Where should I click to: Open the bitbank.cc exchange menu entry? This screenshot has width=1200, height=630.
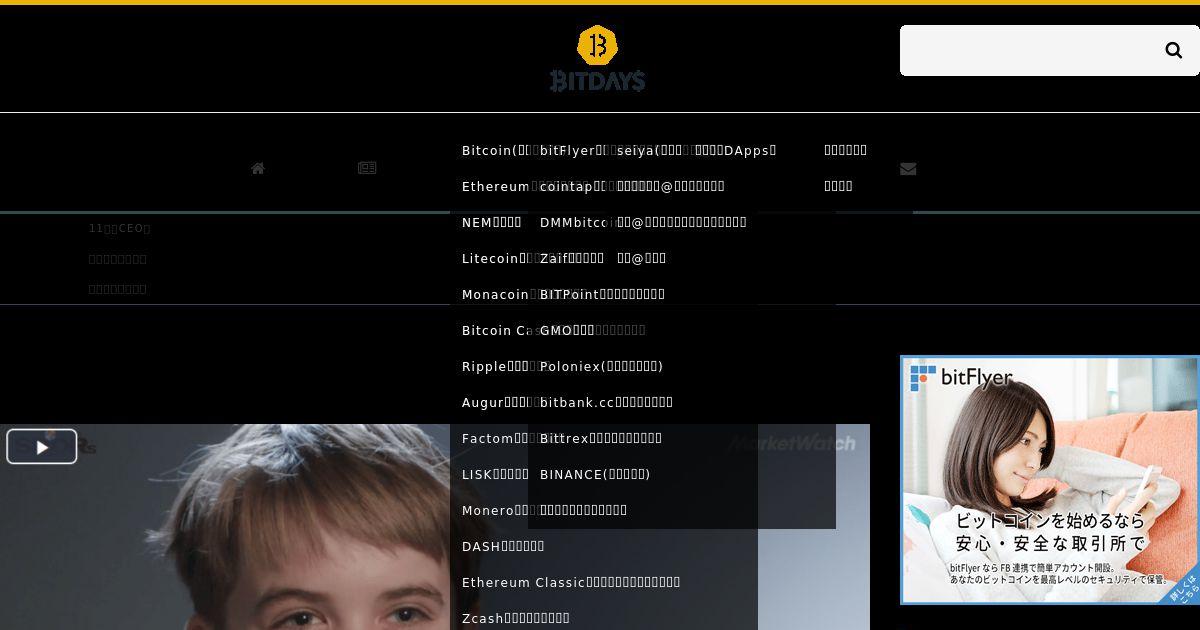click(x=606, y=402)
